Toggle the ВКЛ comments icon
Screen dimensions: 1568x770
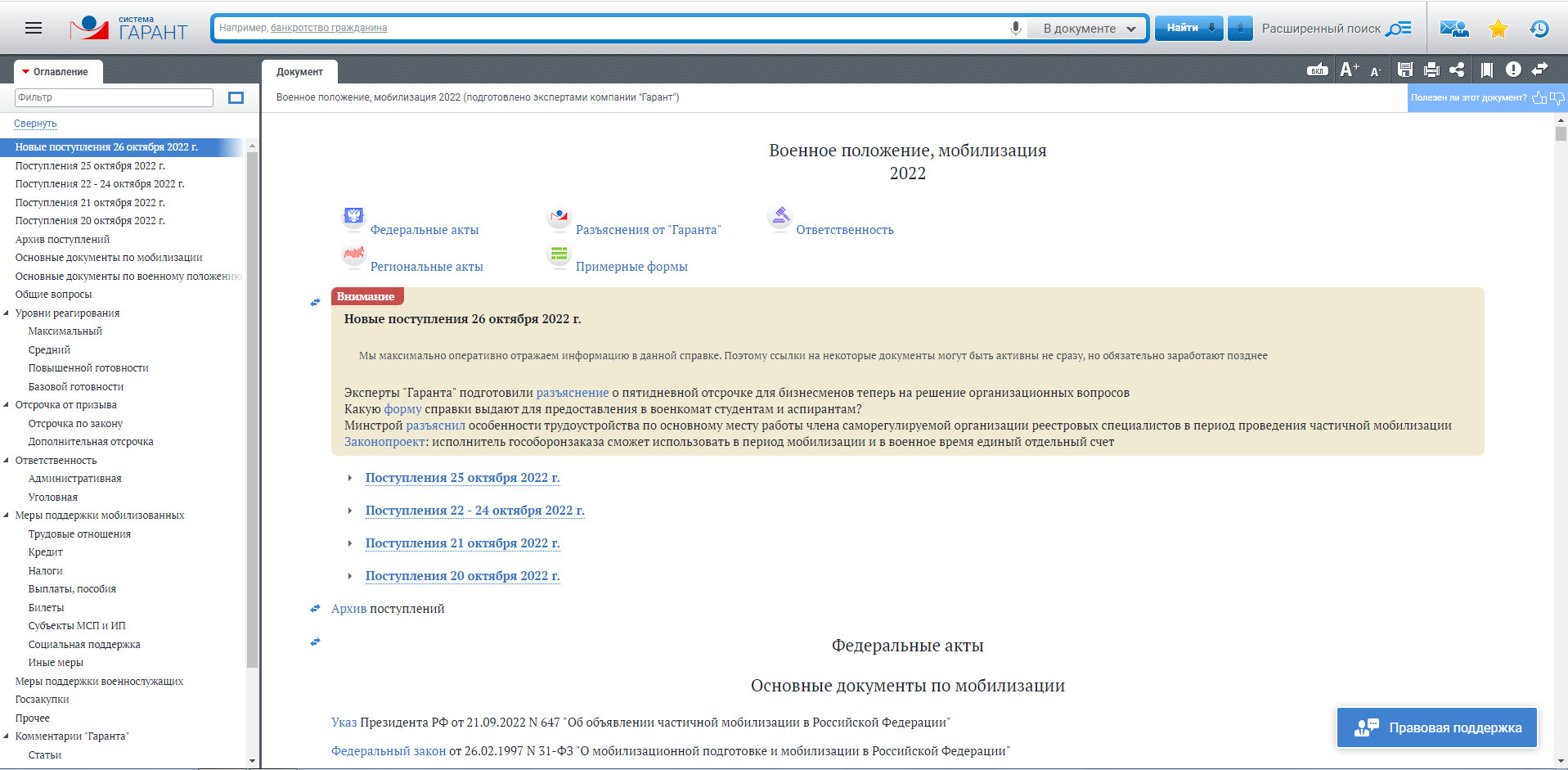pyautogui.click(x=1317, y=70)
